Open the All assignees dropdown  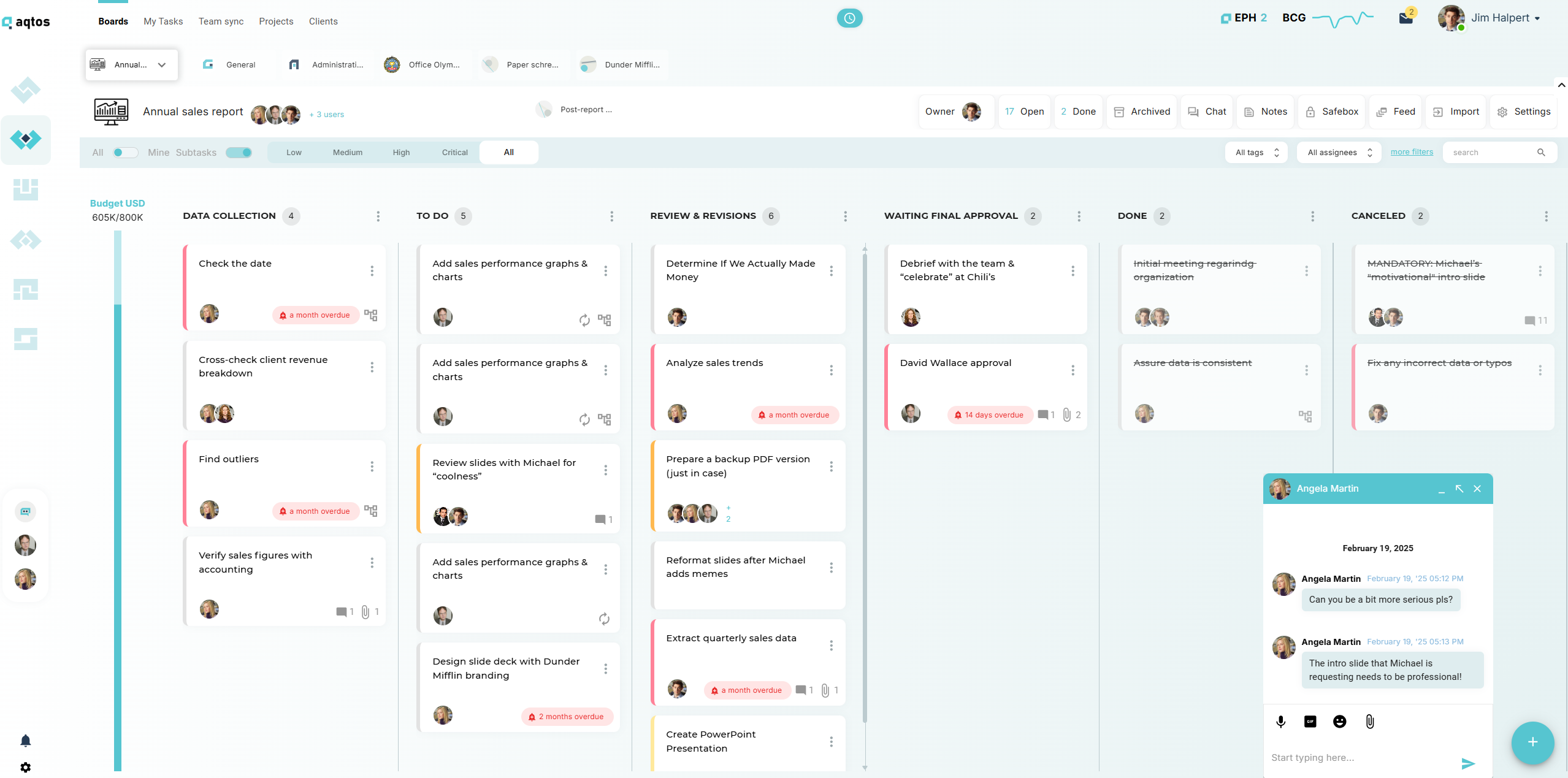click(x=1339, y=153)
